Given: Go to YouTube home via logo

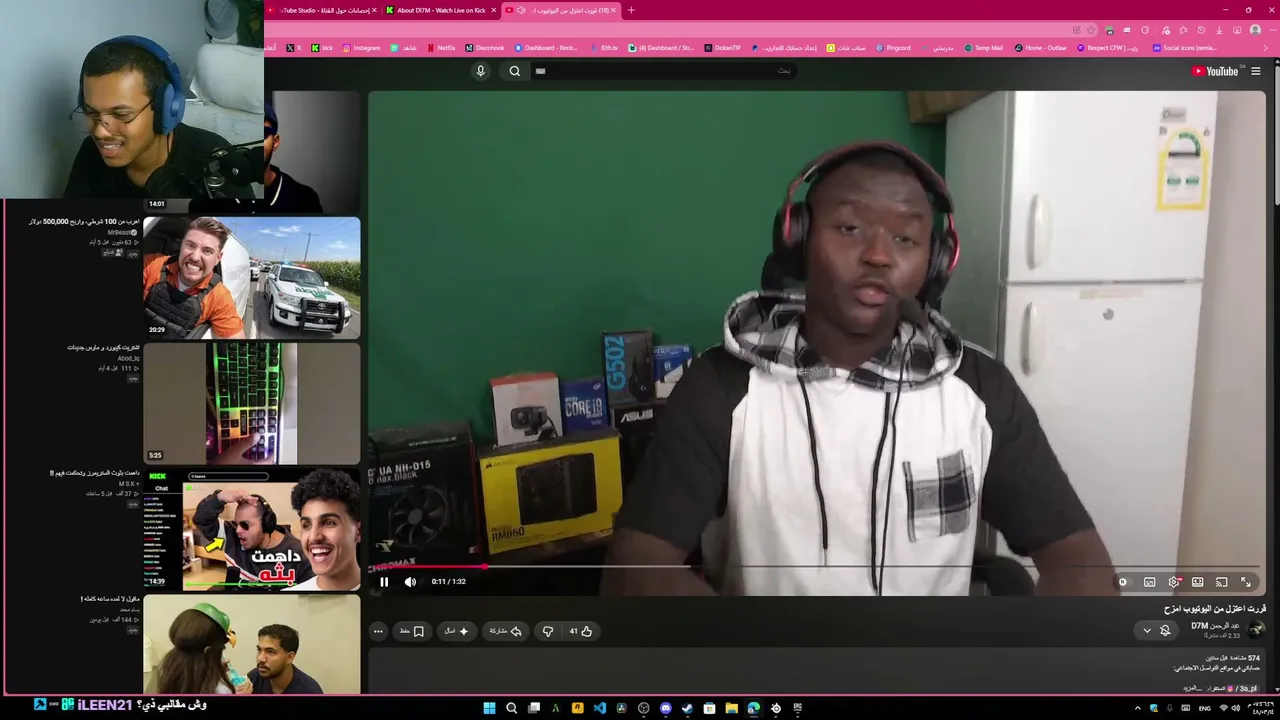Looking at the screenshot, I should click(1215, 71).
